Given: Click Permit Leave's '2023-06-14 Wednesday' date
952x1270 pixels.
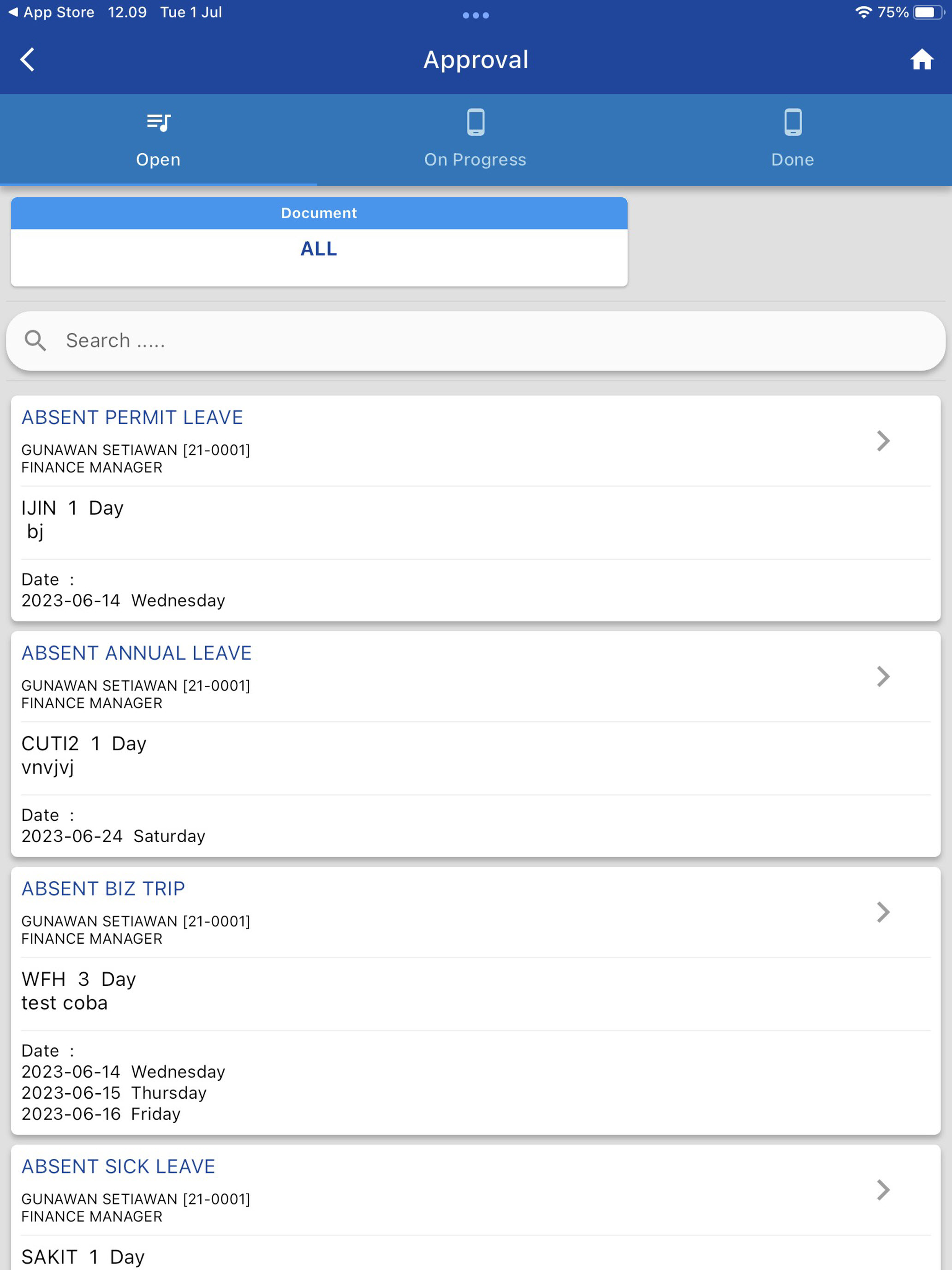Looking at the screenshot, I should click(x=123, y=600).
